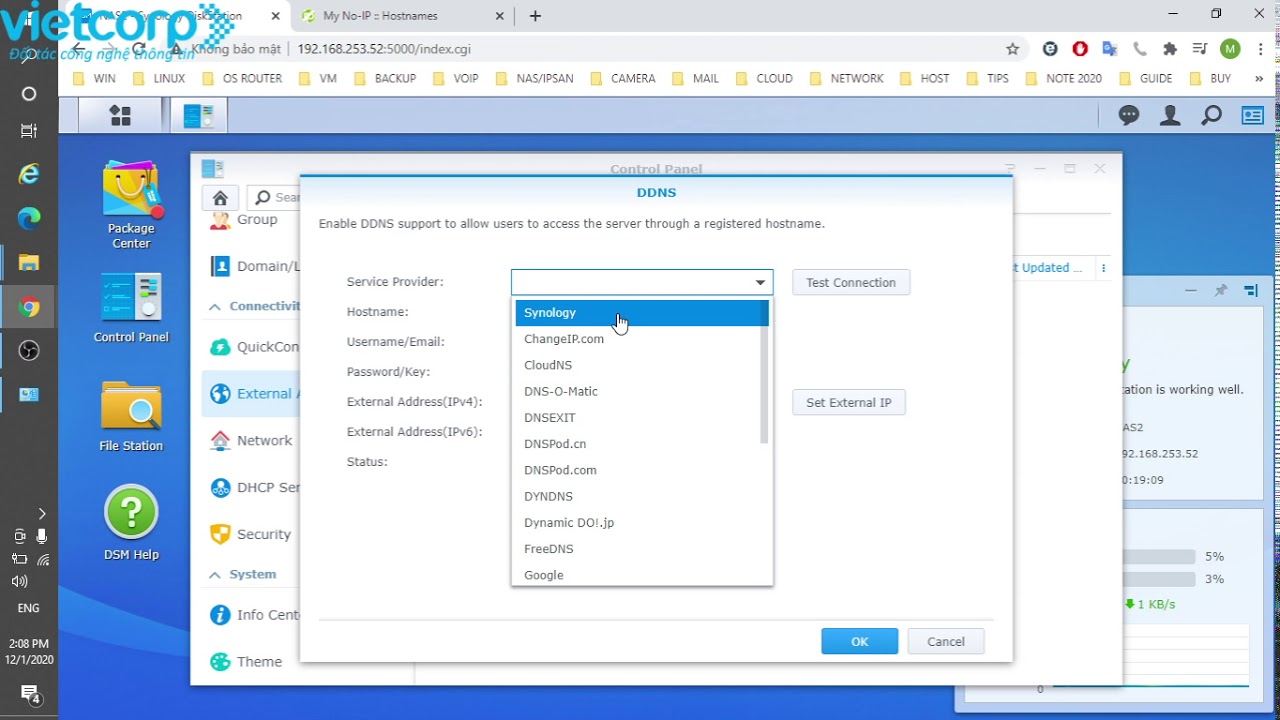Open File Station desktop icon
Image resolution: width=1280 pixels, height=720 pixels.
131,416
